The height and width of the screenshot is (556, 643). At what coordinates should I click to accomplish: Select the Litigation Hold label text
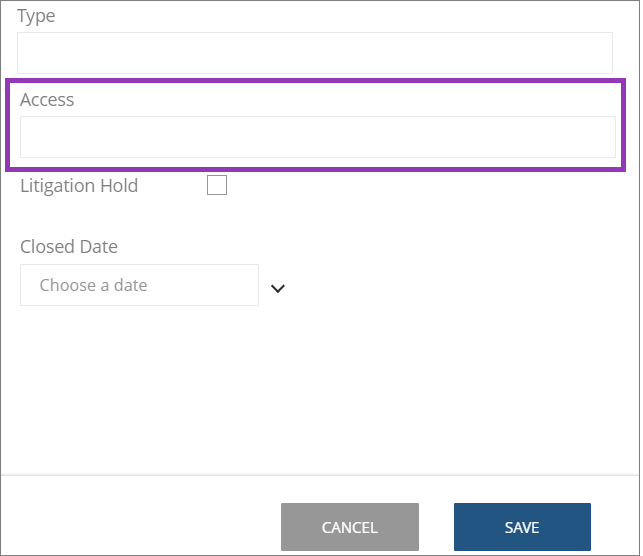point(79,186)
